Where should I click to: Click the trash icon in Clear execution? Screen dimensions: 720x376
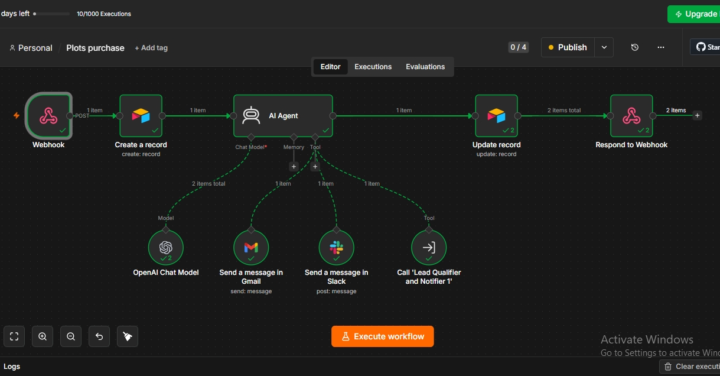[x=668, y=366]
